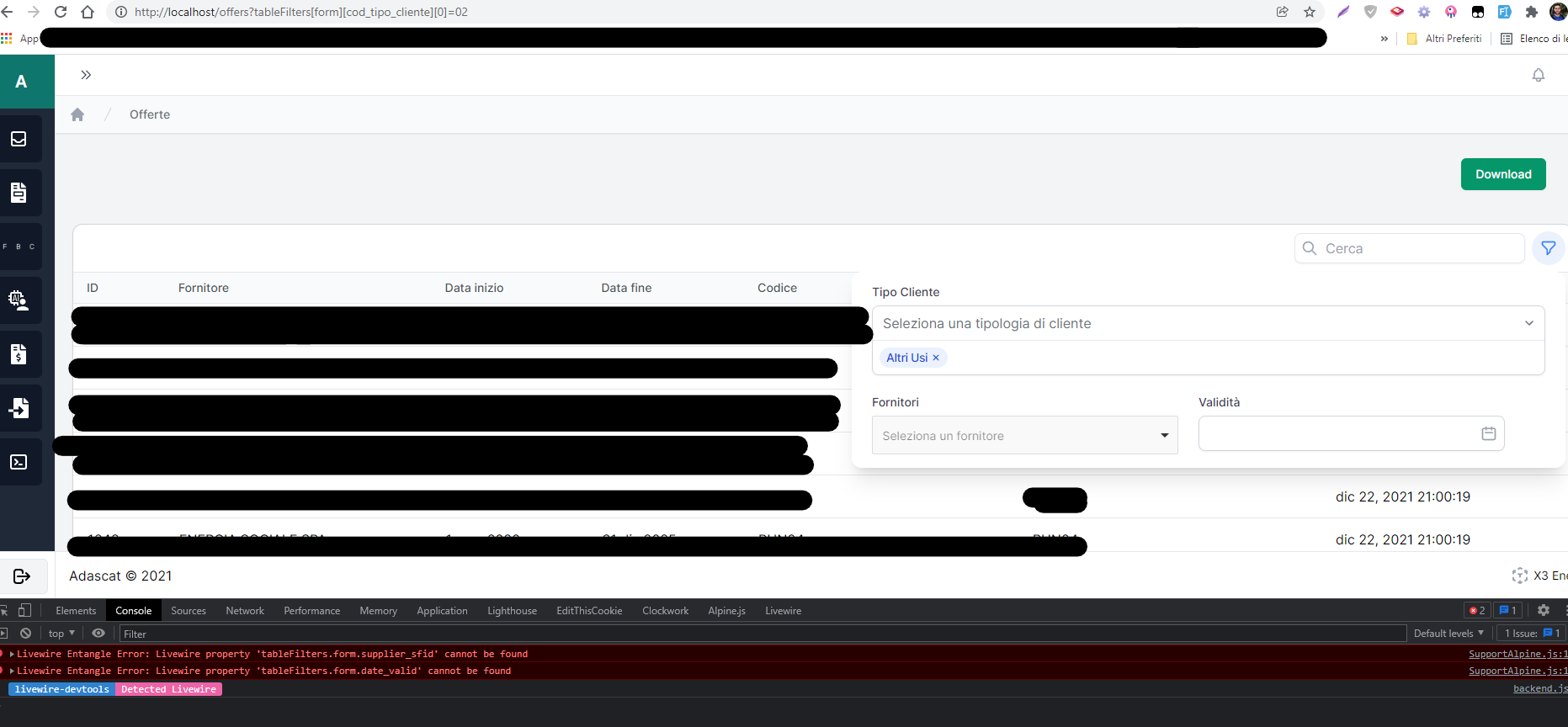1568x727 pixels.
Task: Bookmark this page with the star
Action: [1309, 12]
